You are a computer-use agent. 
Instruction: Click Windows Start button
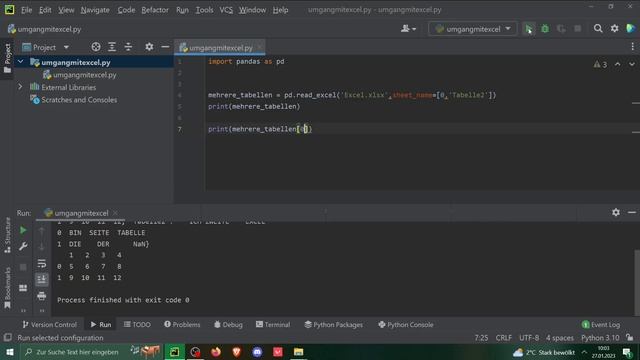click(x=10, y=351)
